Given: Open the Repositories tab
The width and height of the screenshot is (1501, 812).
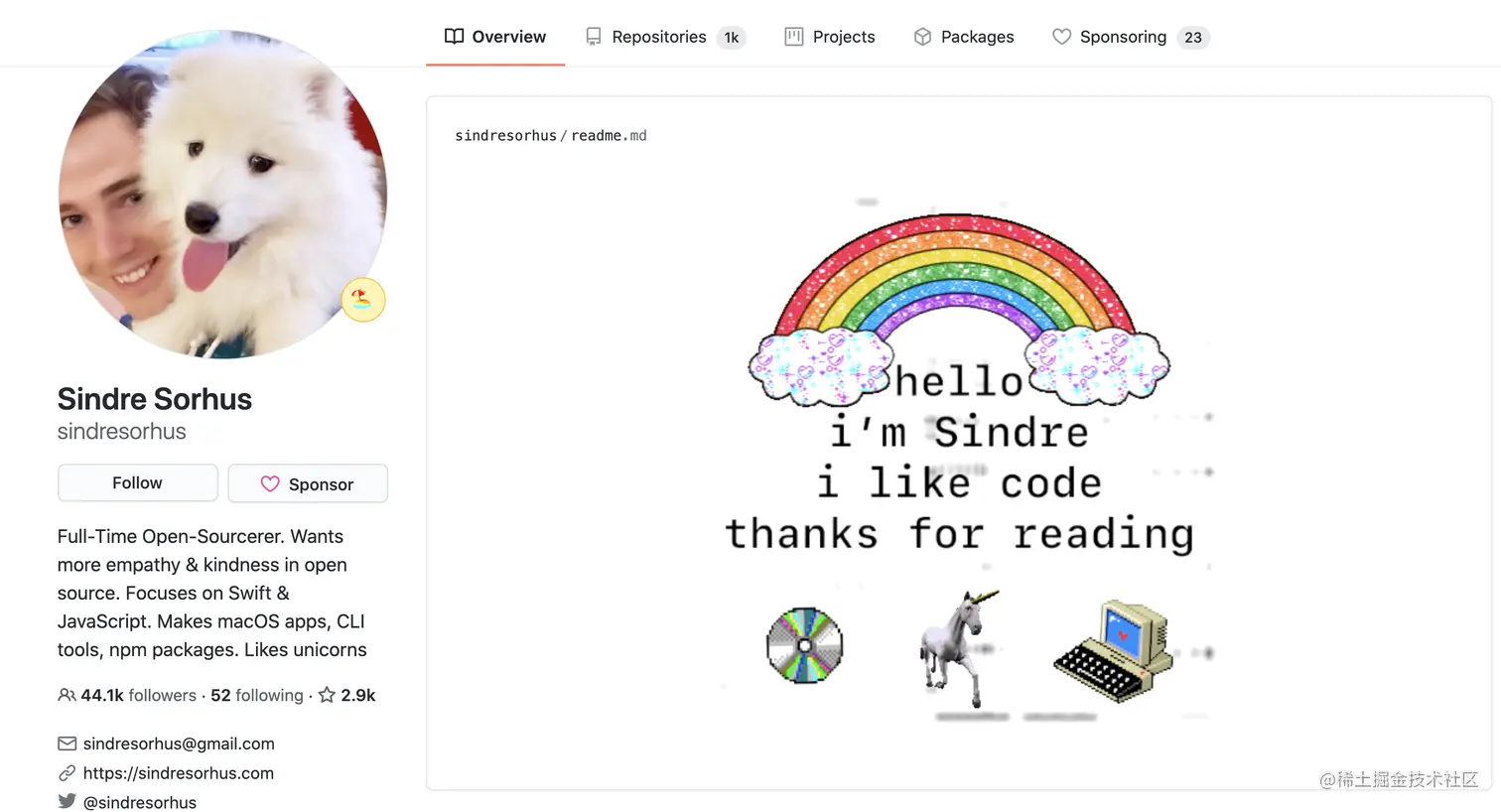Looking at the screenshot, I should [665, 37].
